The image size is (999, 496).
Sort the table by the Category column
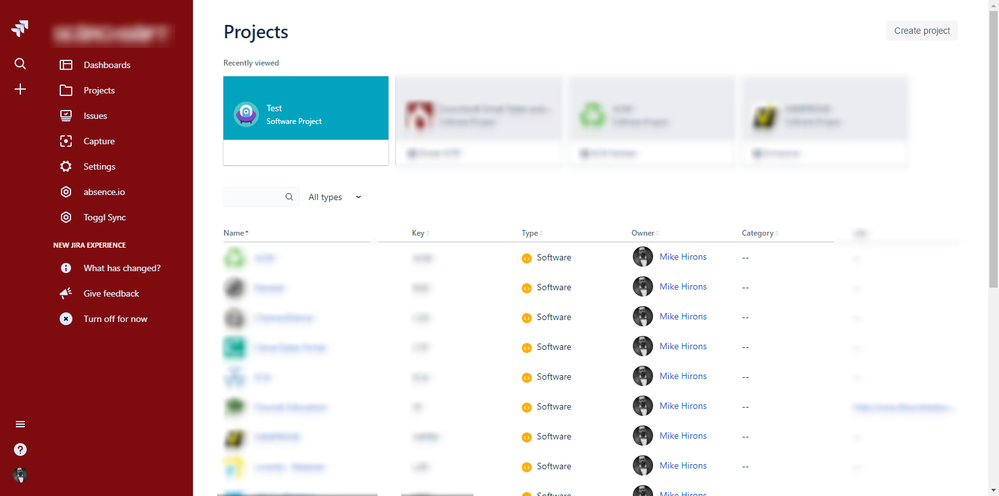[x=759, y=233]
